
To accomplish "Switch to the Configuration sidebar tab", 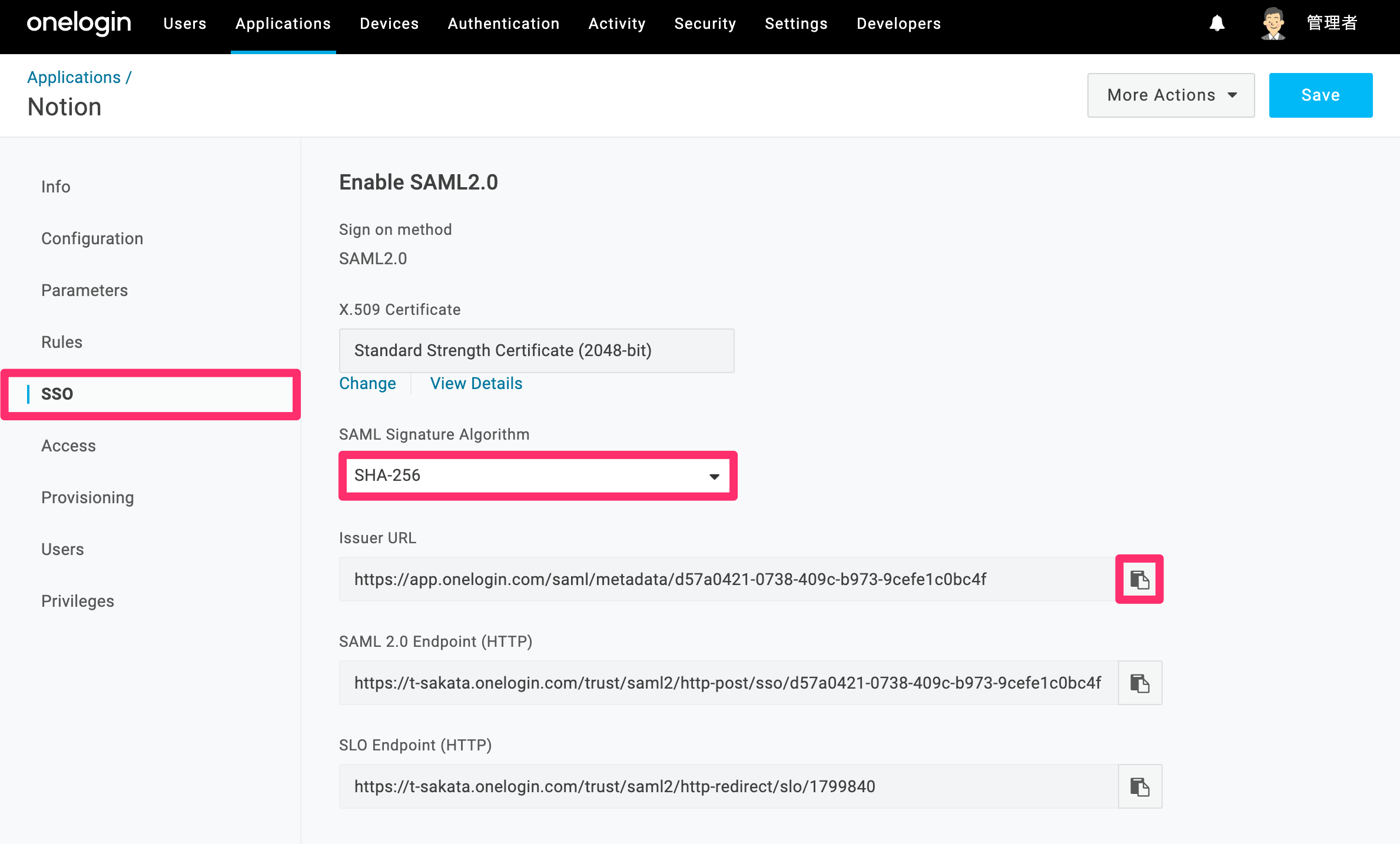I will pos(92,238).
